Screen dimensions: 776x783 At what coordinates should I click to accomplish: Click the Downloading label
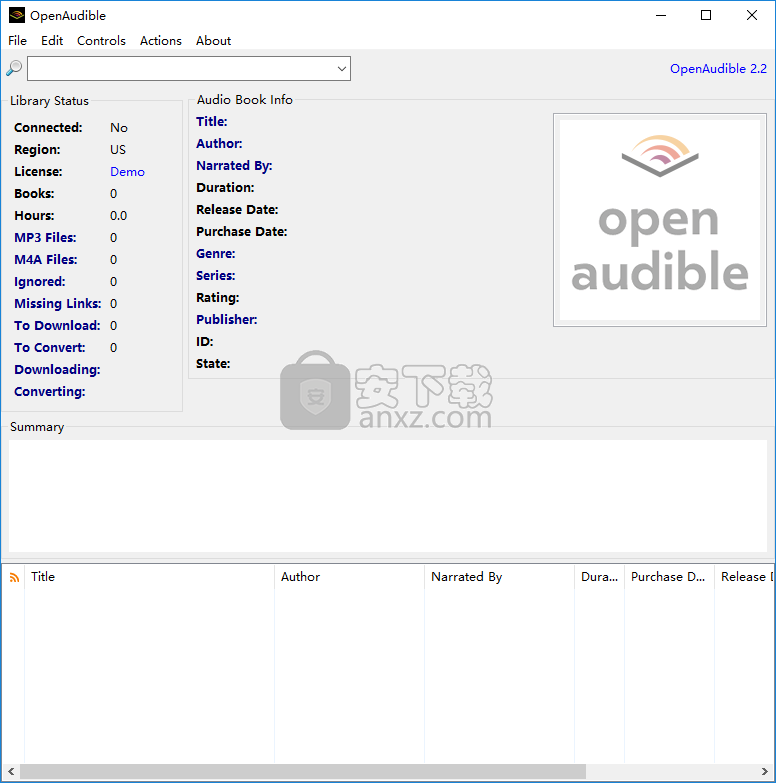pos(57,370)
